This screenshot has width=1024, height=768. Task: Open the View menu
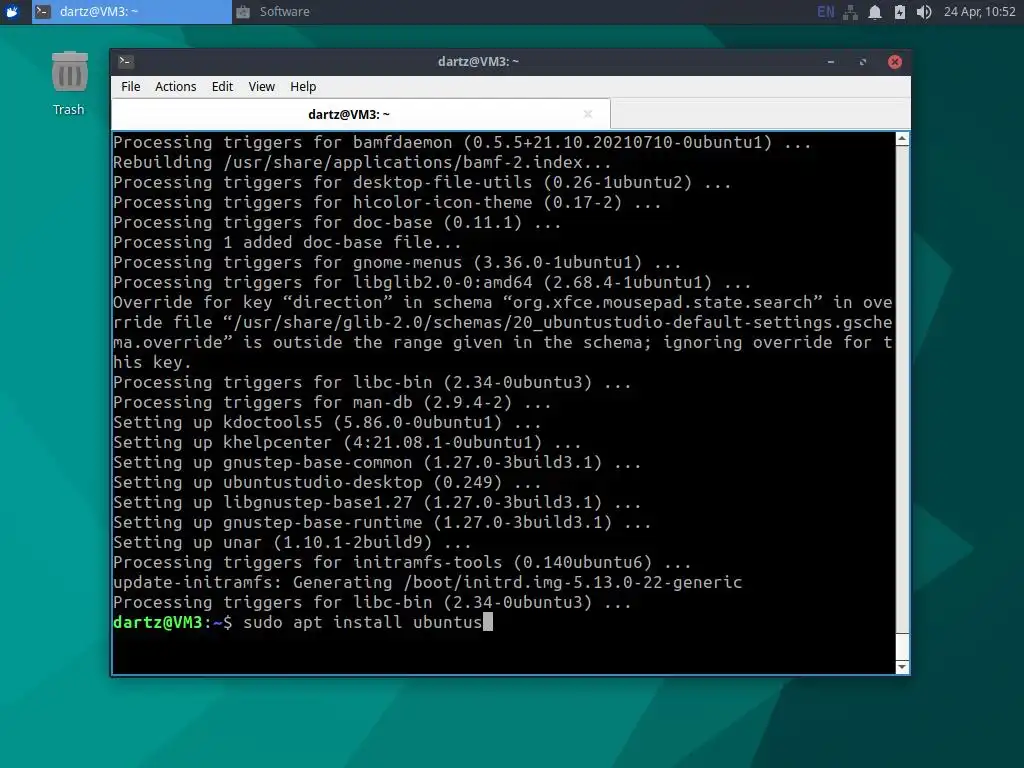[x=261, y=86]
